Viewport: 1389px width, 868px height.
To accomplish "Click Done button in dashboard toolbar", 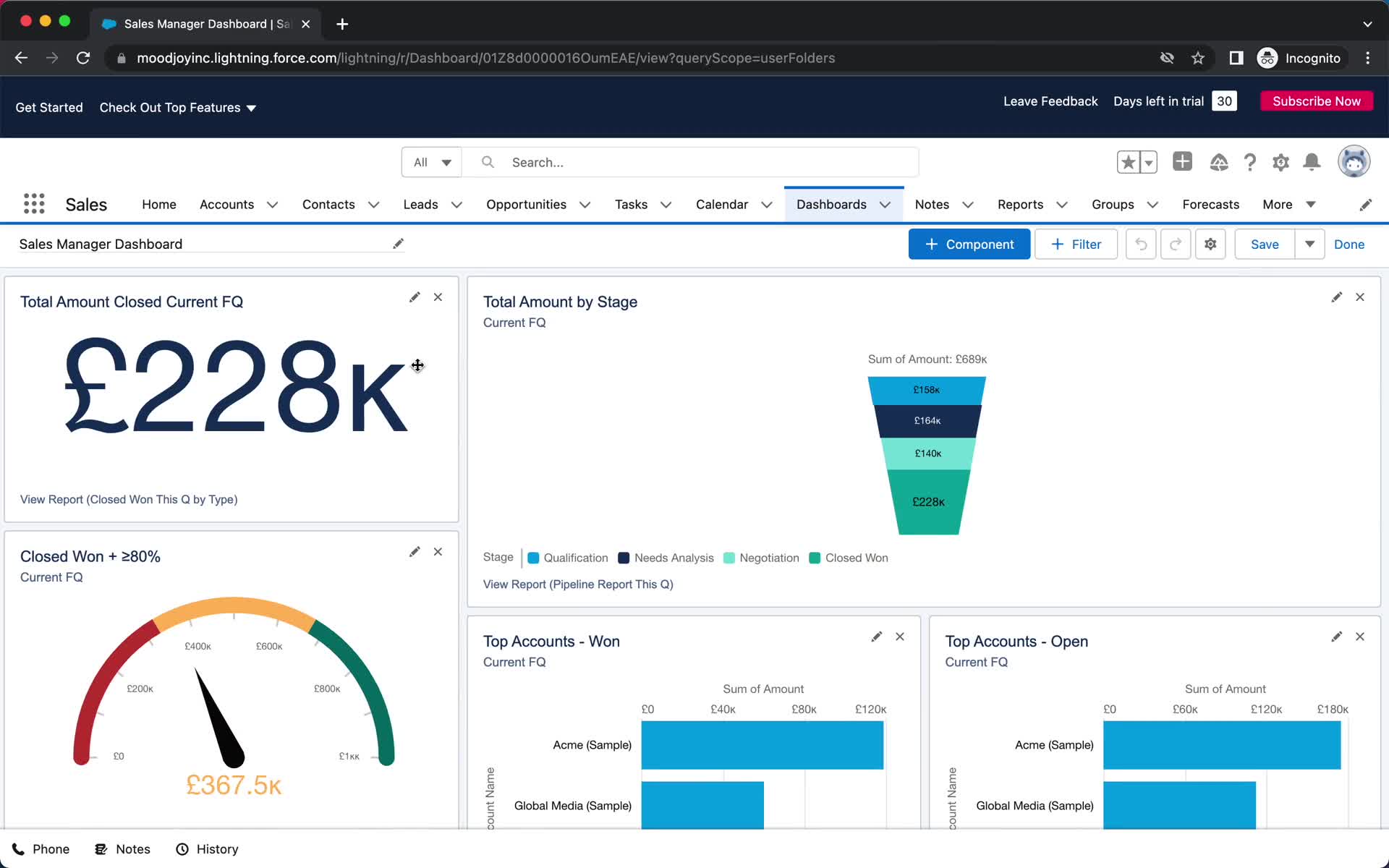I will pos(1349,244).
